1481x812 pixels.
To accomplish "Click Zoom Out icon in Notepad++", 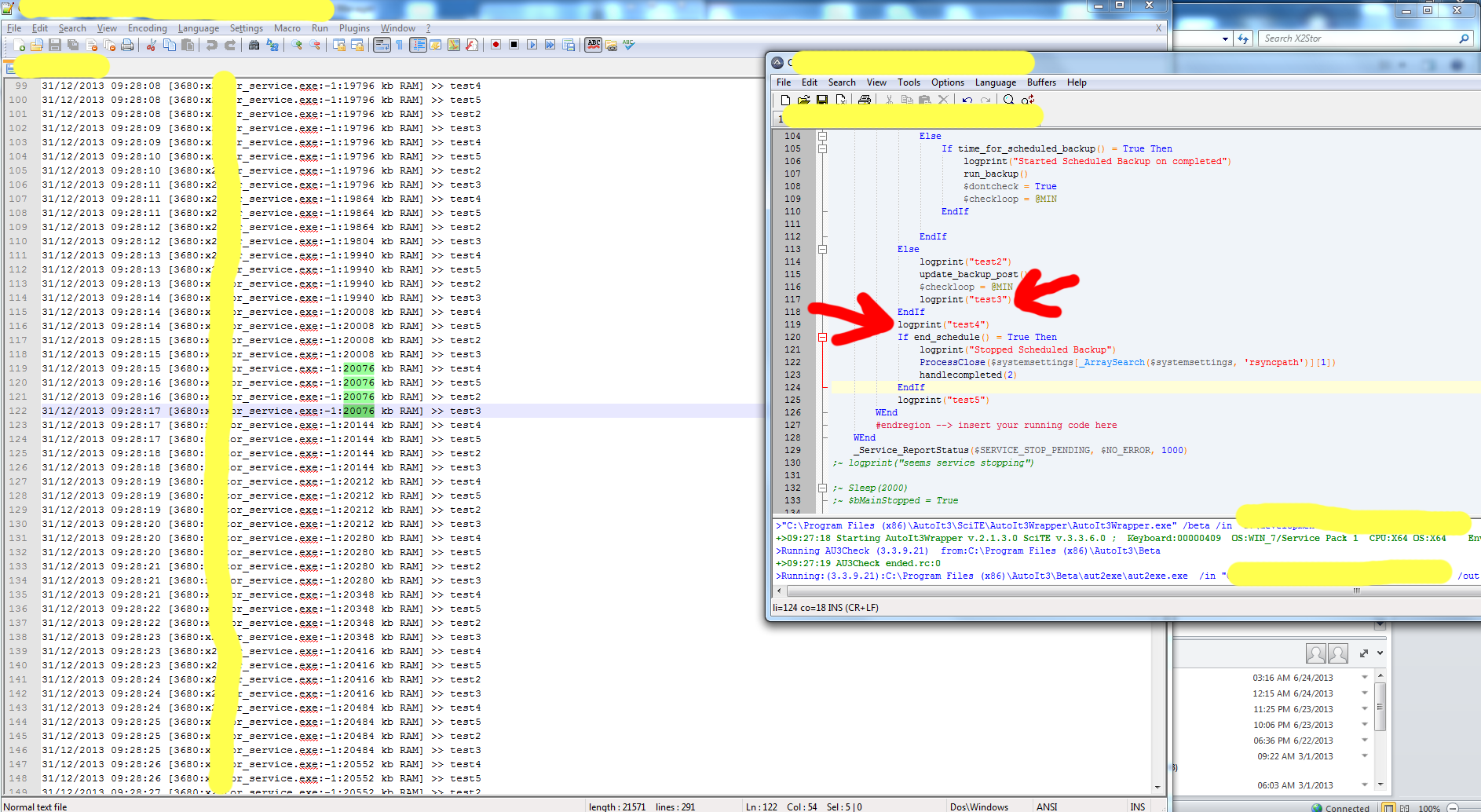I will click(315, 45).
